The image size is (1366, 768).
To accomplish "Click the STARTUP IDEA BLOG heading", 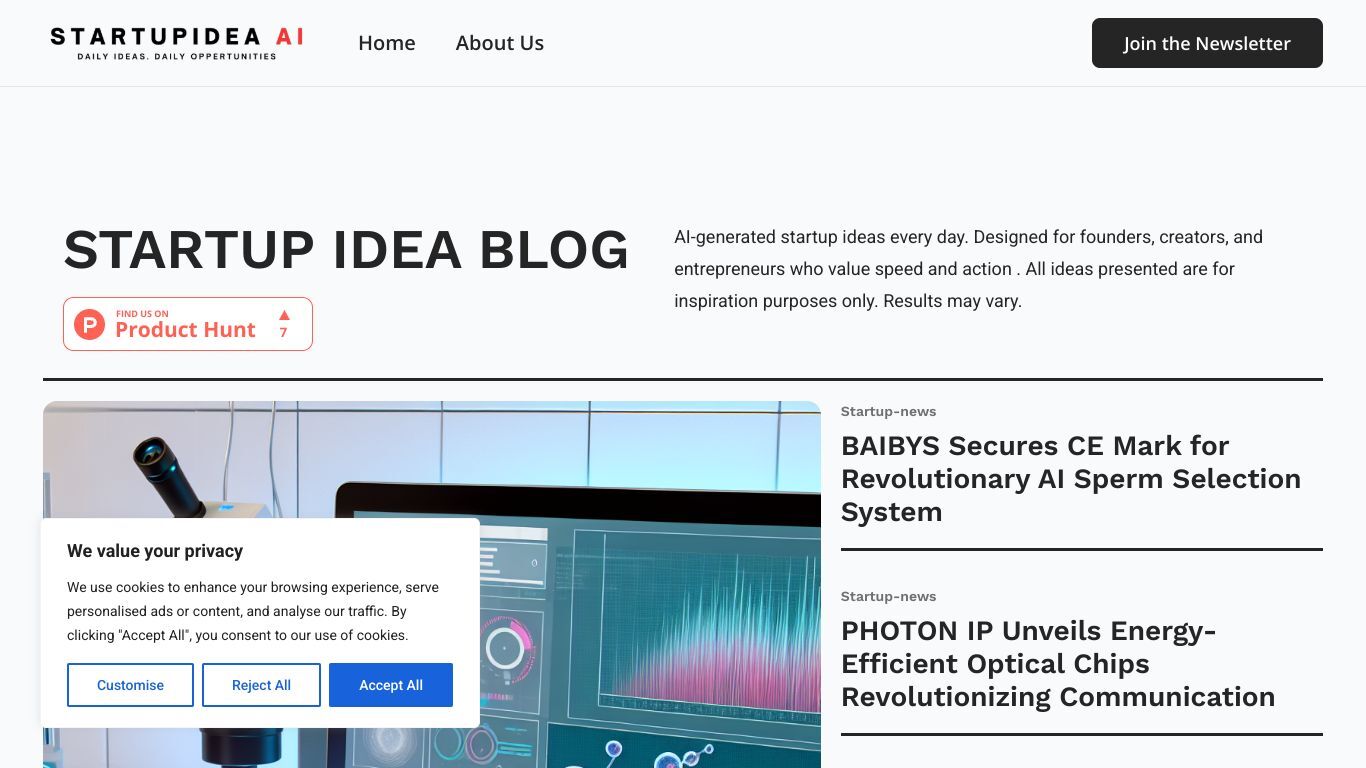I will tap(346, 250).
